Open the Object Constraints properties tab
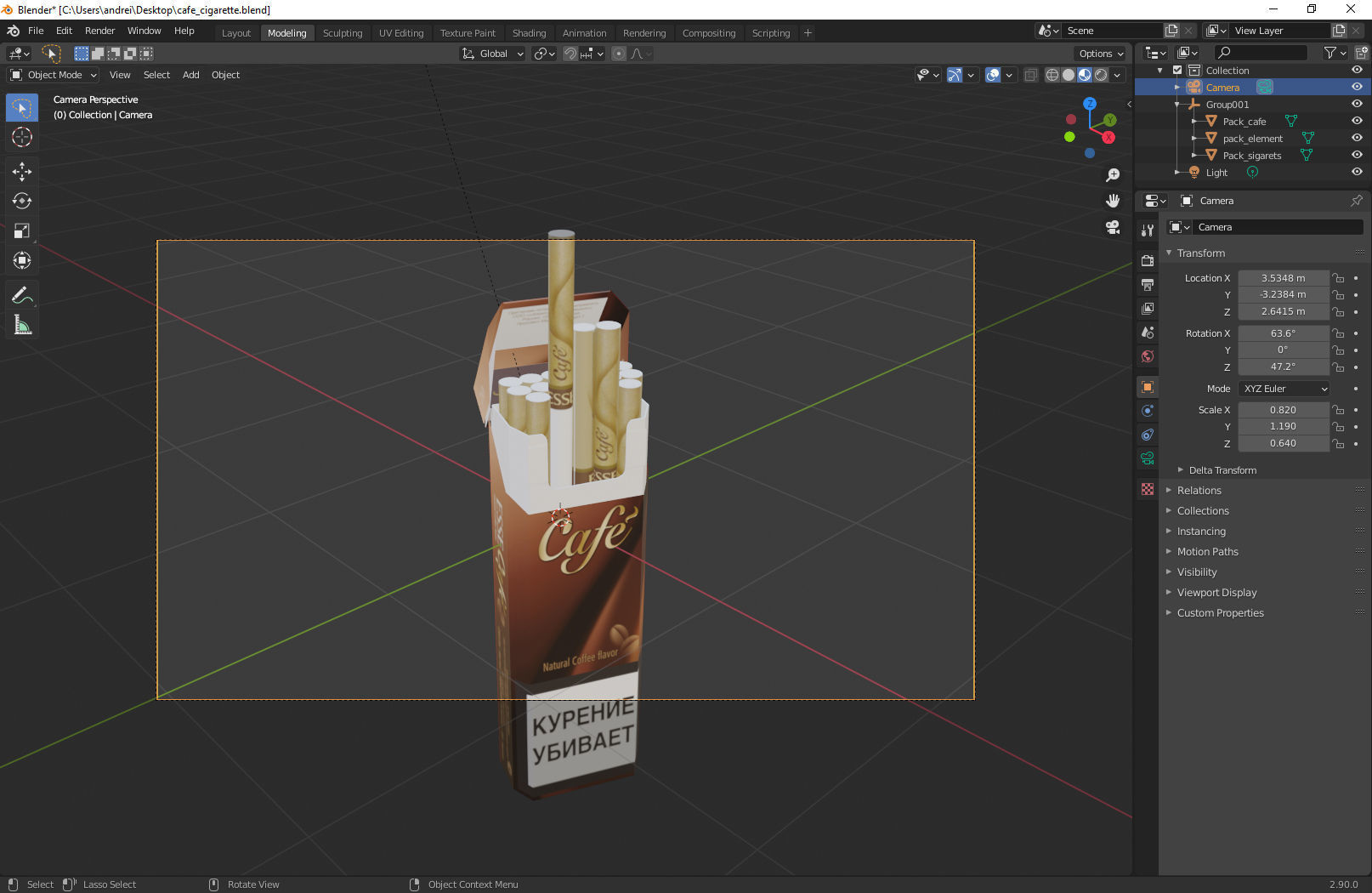Image resolution: width=1372 pixels, height=893 pixels. coord(1148,435)
